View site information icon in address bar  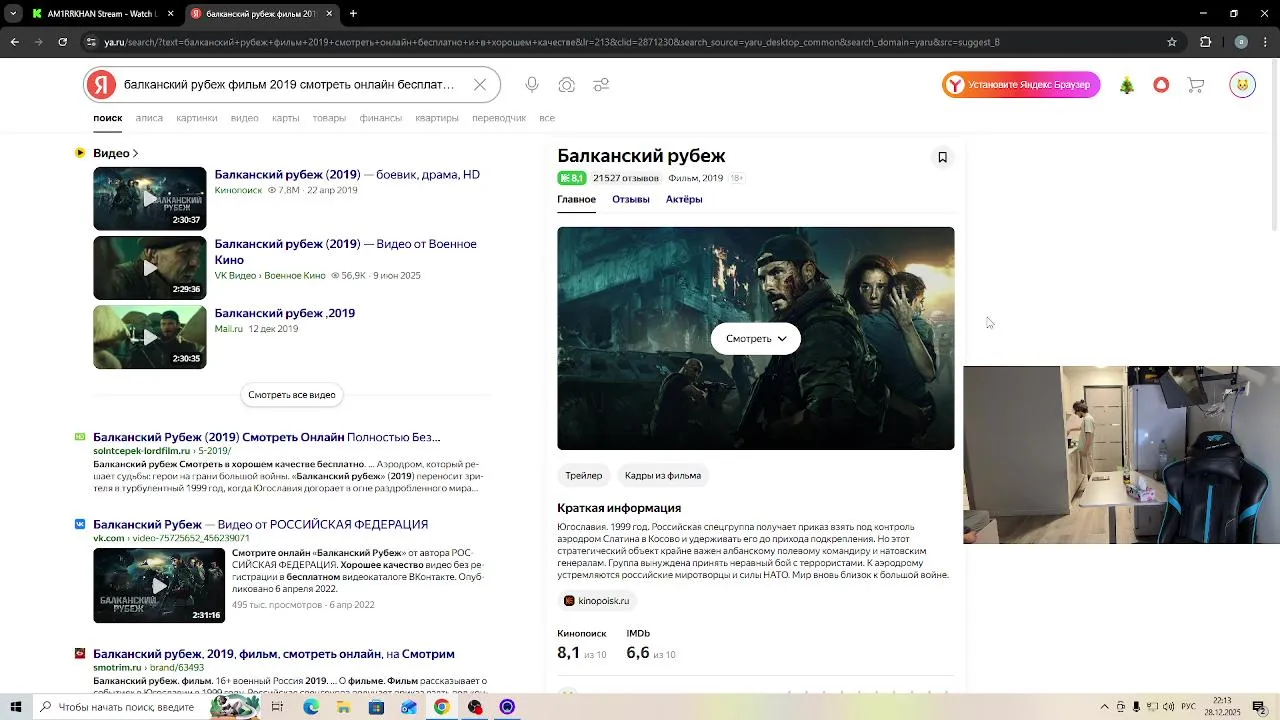tap(91, 42)
